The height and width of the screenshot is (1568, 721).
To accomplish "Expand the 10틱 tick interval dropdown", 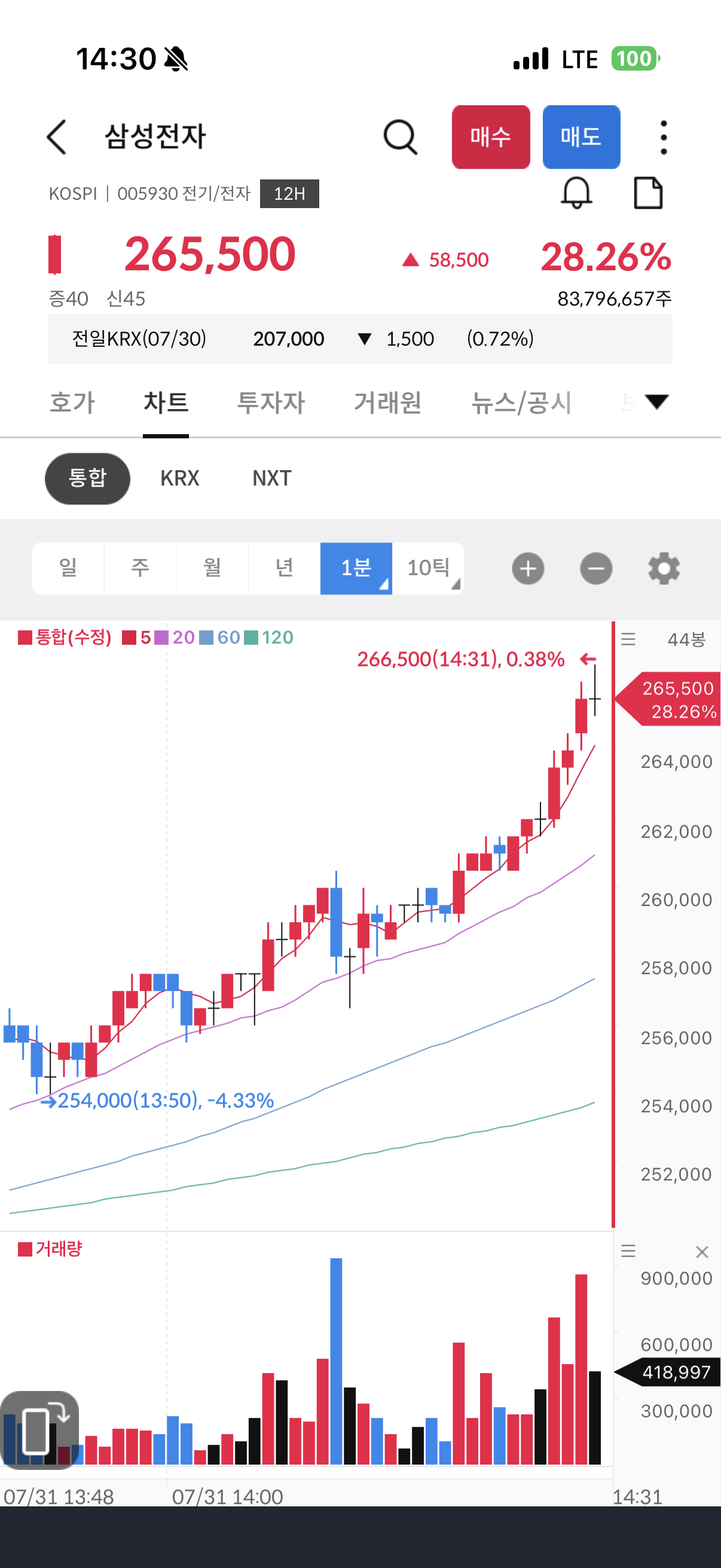I will pos(428,569).
